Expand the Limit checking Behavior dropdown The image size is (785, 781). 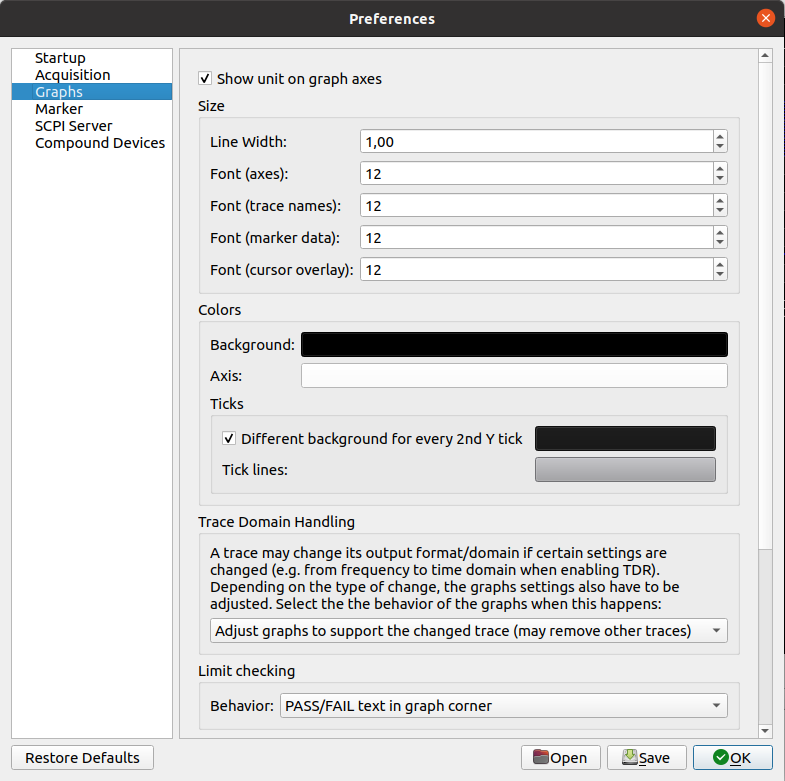point(503,706)
